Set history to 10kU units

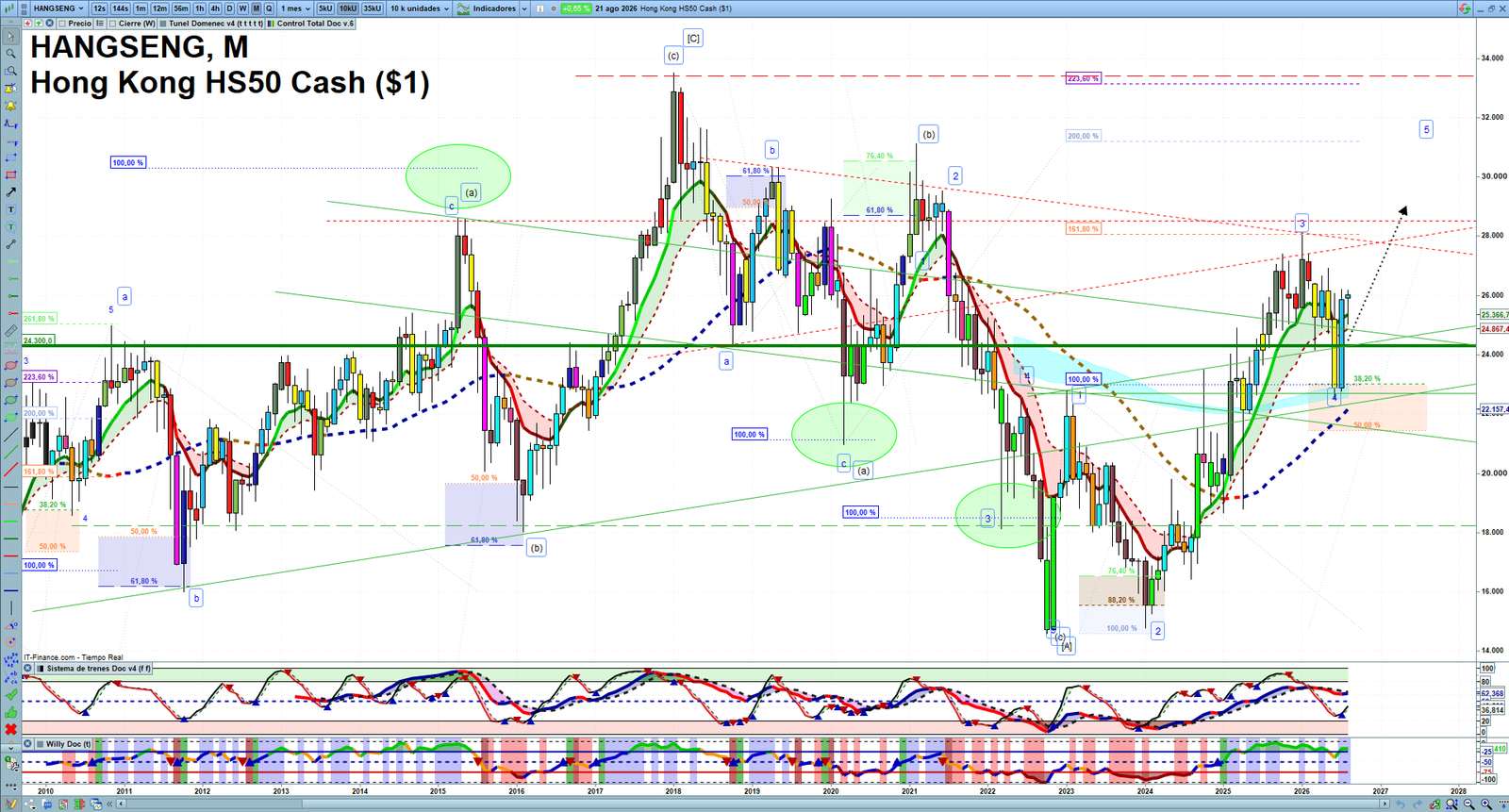tap(348, 8)
